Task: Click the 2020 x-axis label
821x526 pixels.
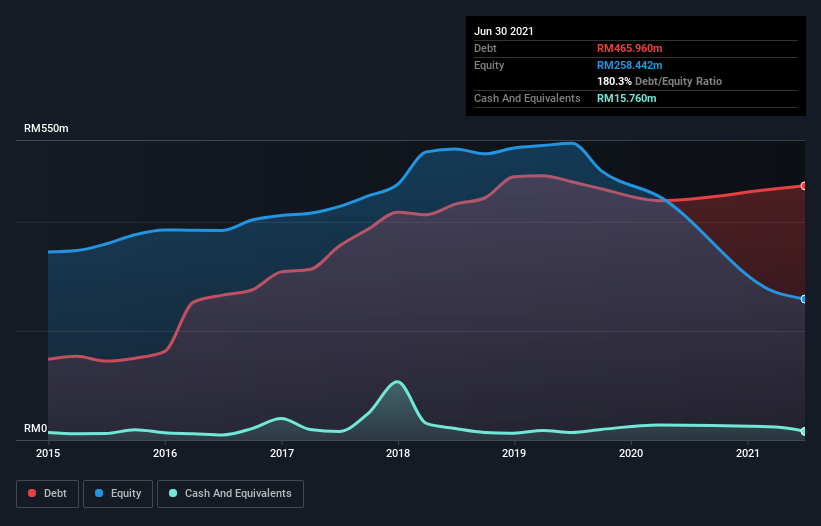Action: click(x=631, y=453)
